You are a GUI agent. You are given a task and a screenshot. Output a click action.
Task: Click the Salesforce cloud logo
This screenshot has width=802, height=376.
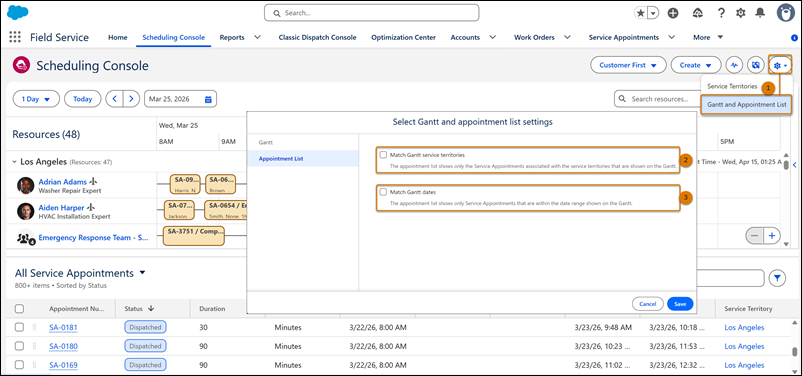click(x=18, y=12)
